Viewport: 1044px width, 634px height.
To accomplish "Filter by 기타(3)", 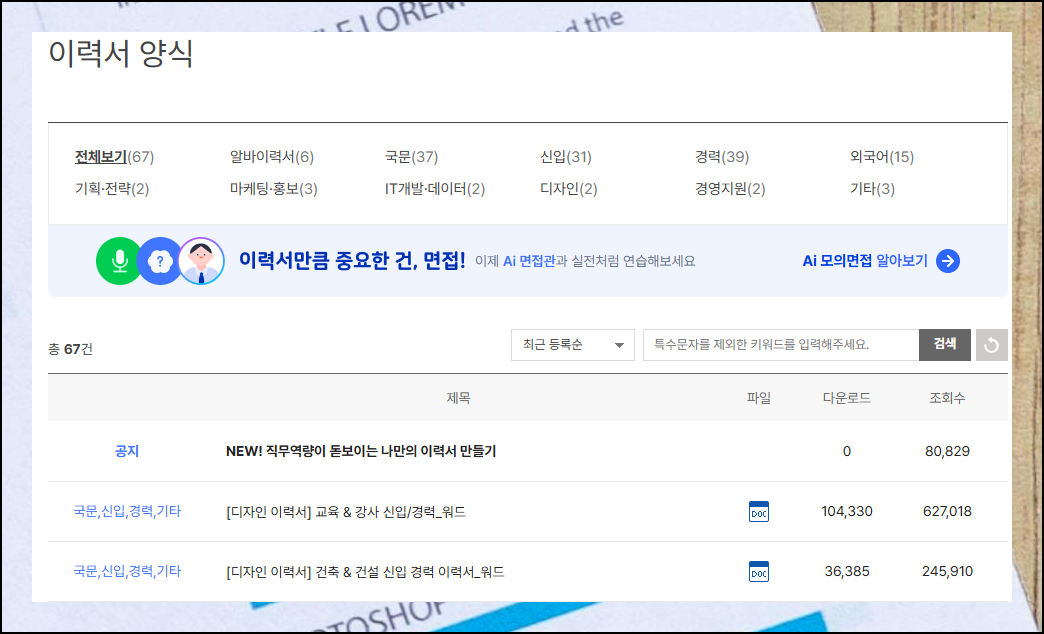I will tap(872, 189).
